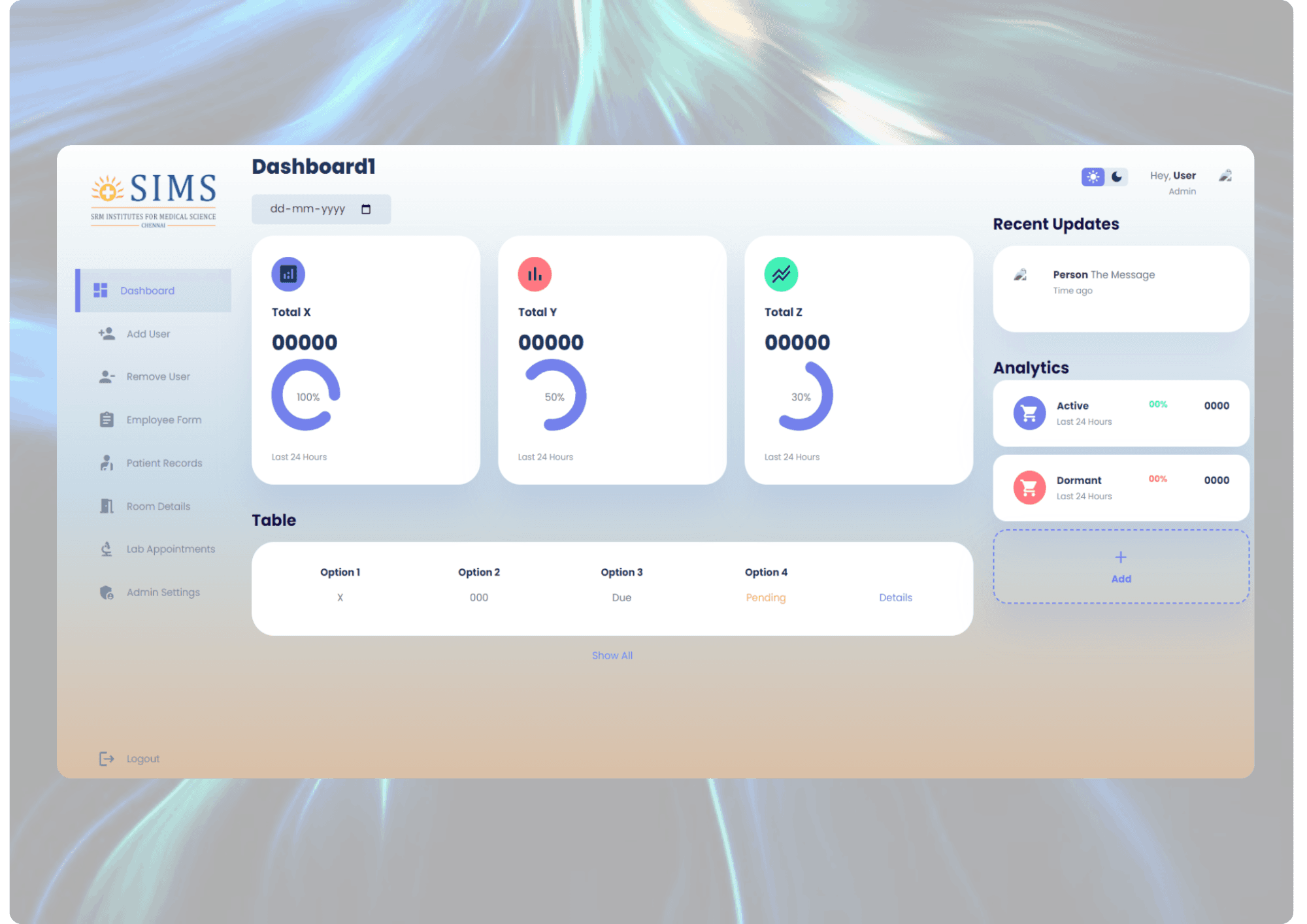This screenshot has height=924, width=1307.
Task: Click the red Dormant cart icon
Action: pos(1029,487)
